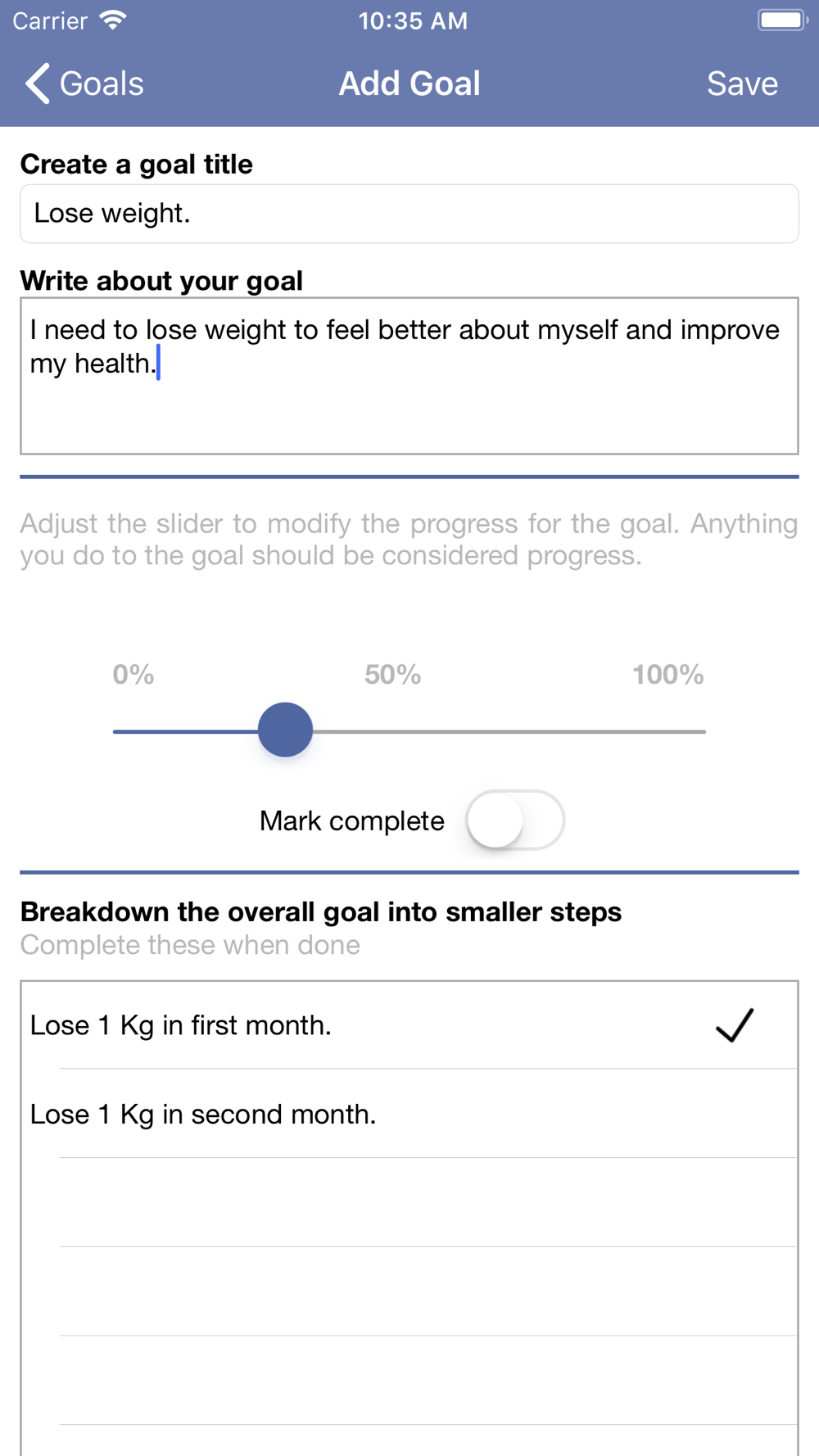The width and height of the screenshot is (819, 1456).
Task: Tap the battery indicator icon
Action: pyautogui.click(x=781, y=20)
